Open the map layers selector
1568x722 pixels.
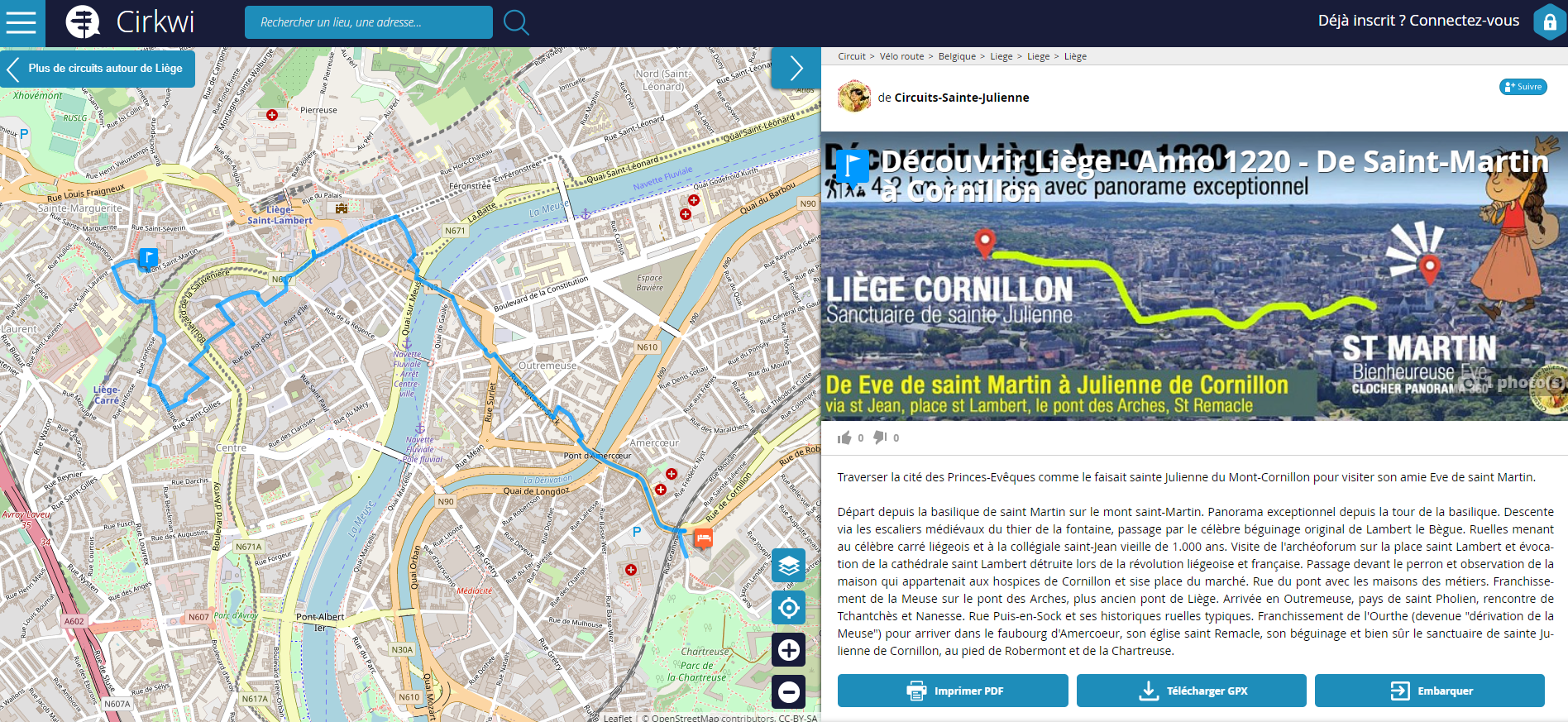[789, 566]
